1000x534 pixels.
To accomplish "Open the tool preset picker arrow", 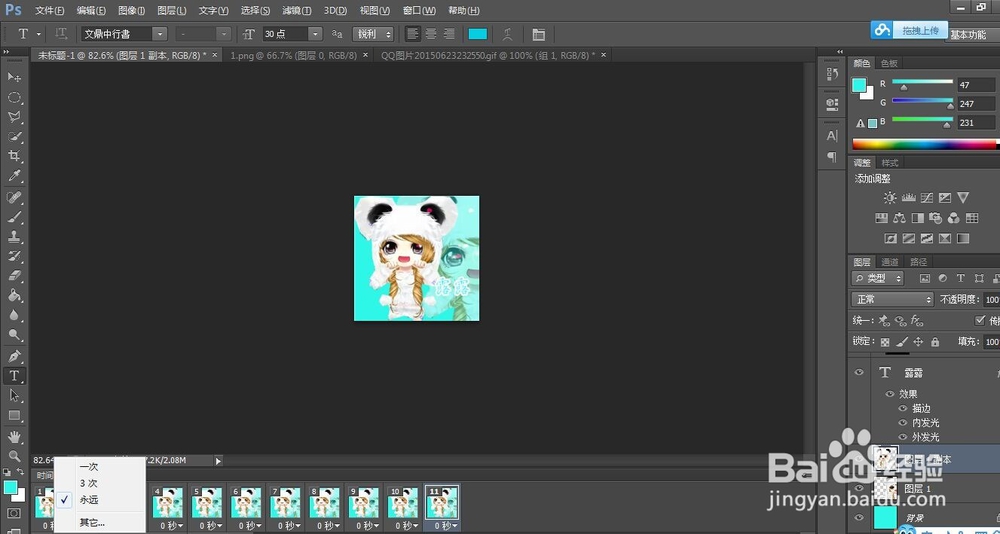I will coord(39,34).
